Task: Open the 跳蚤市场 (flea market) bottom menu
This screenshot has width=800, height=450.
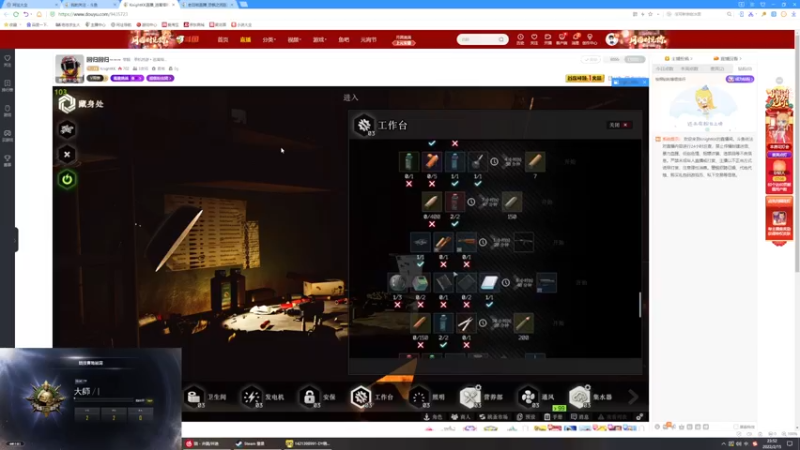Action: [x=493, y=417]
